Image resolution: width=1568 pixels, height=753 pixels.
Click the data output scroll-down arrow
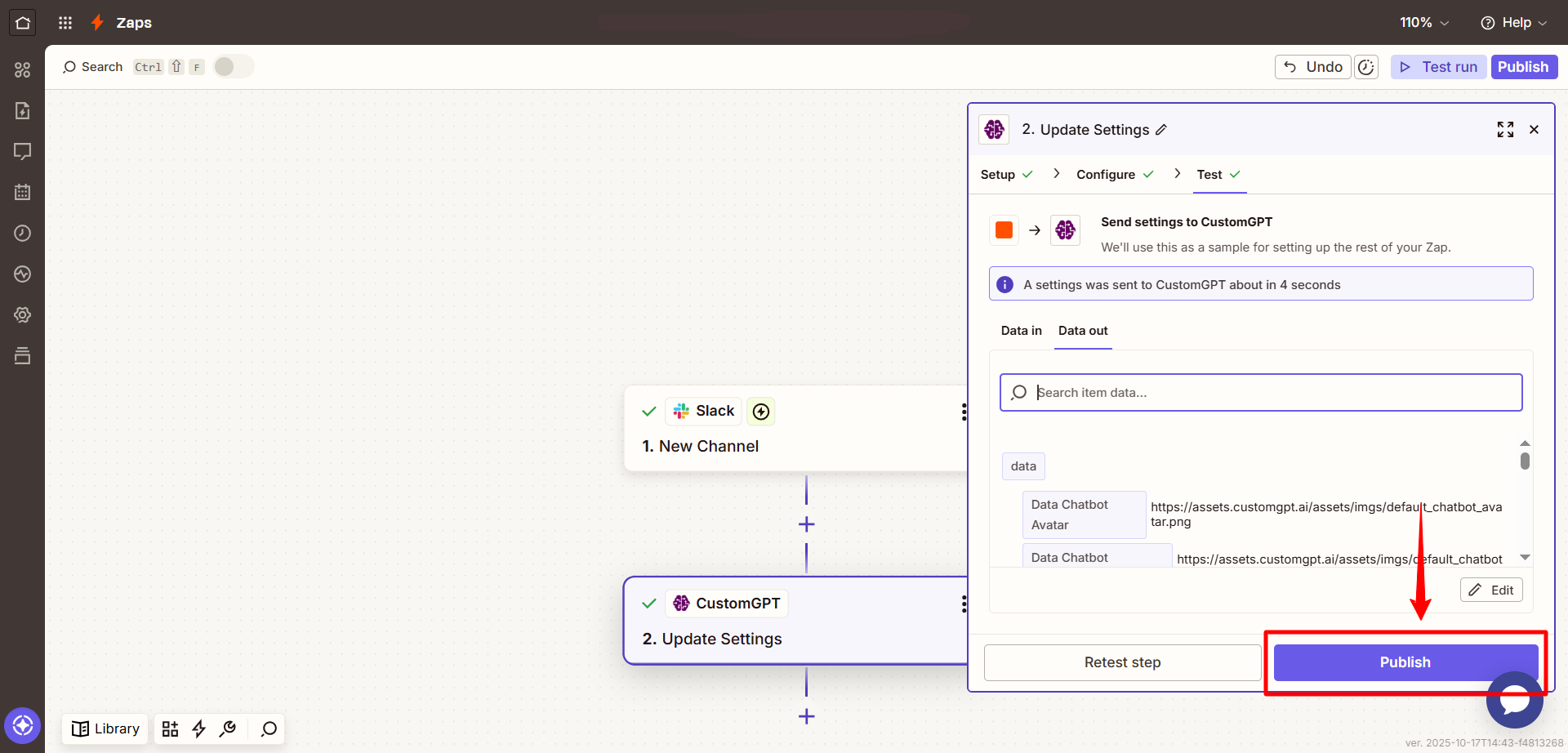(x=1525, y=558)
